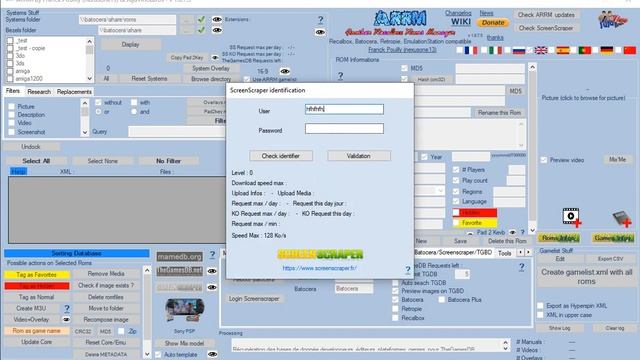Switch to the Research tab
The width and height of the screenshot is (640, 360).
point(39,91)
